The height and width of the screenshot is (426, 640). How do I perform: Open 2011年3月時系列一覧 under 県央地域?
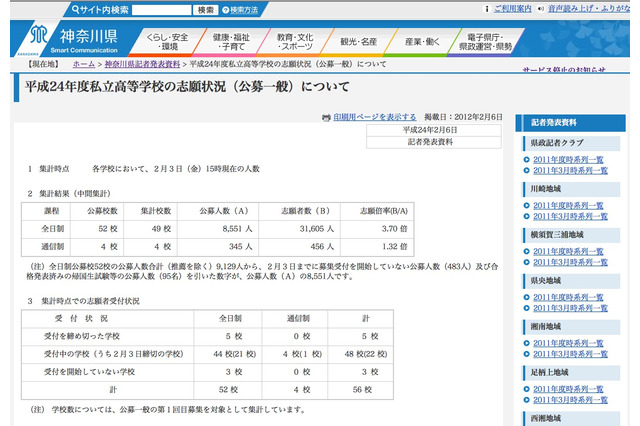coord(570,308)
